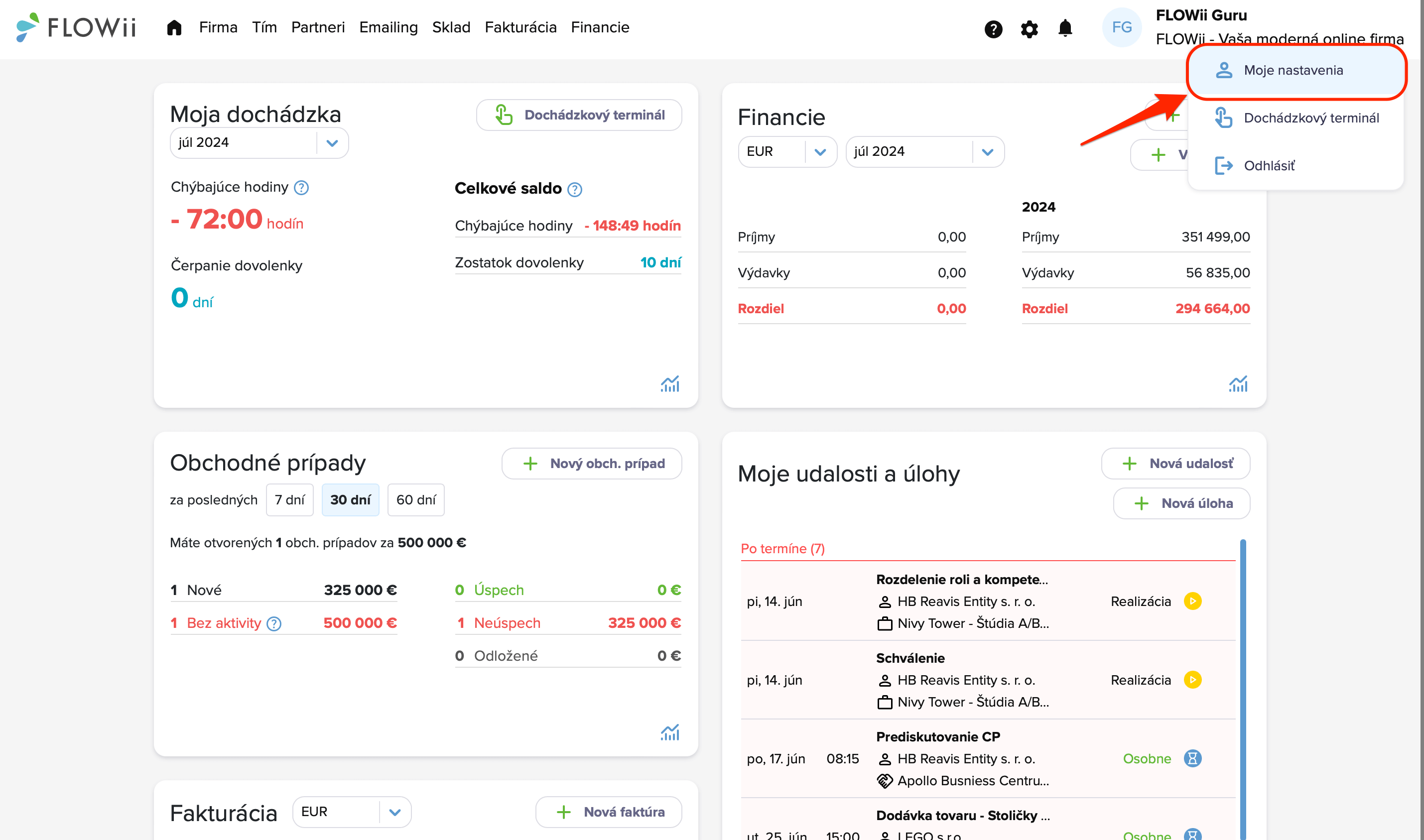Open the Rozdelenie roli a kompete... task
This screenshot has height=840, width=1424.
tap(961, 579)
